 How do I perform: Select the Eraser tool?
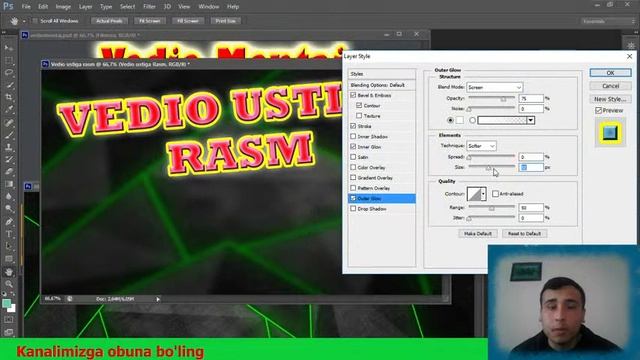click(9, 172)
